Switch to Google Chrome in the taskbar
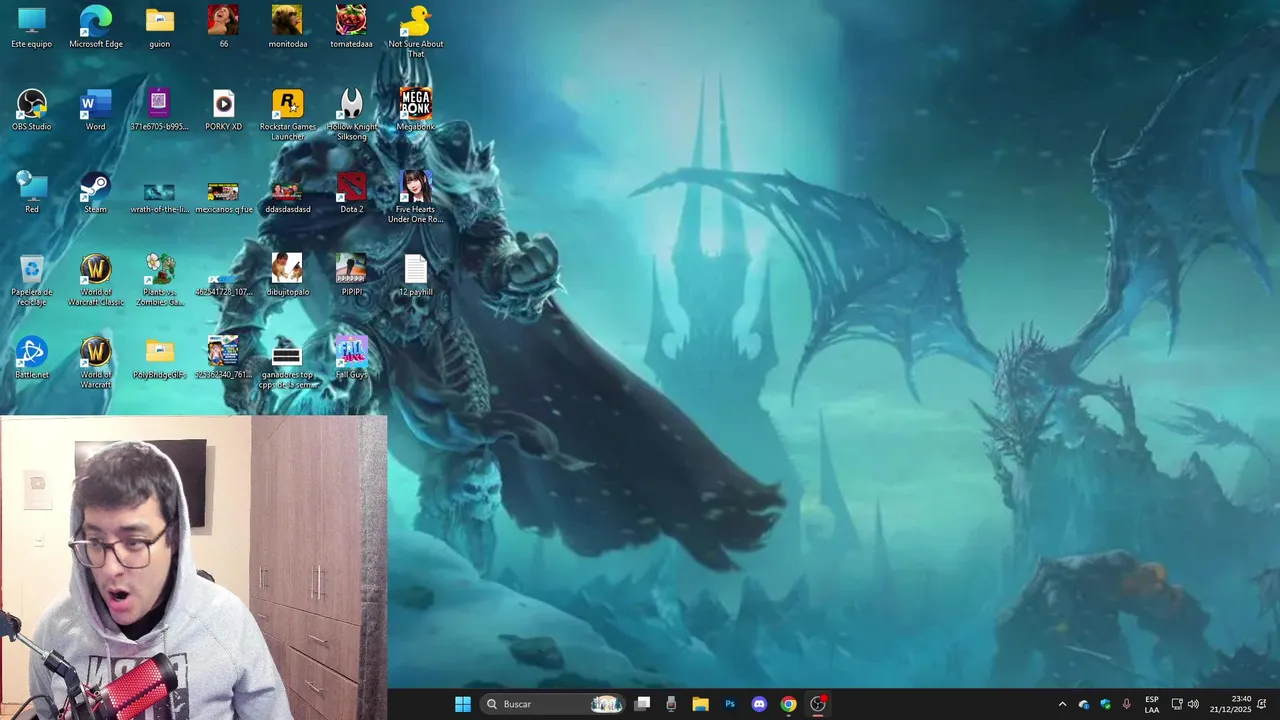Viewport: 1280px width, 720px height. 789,704
